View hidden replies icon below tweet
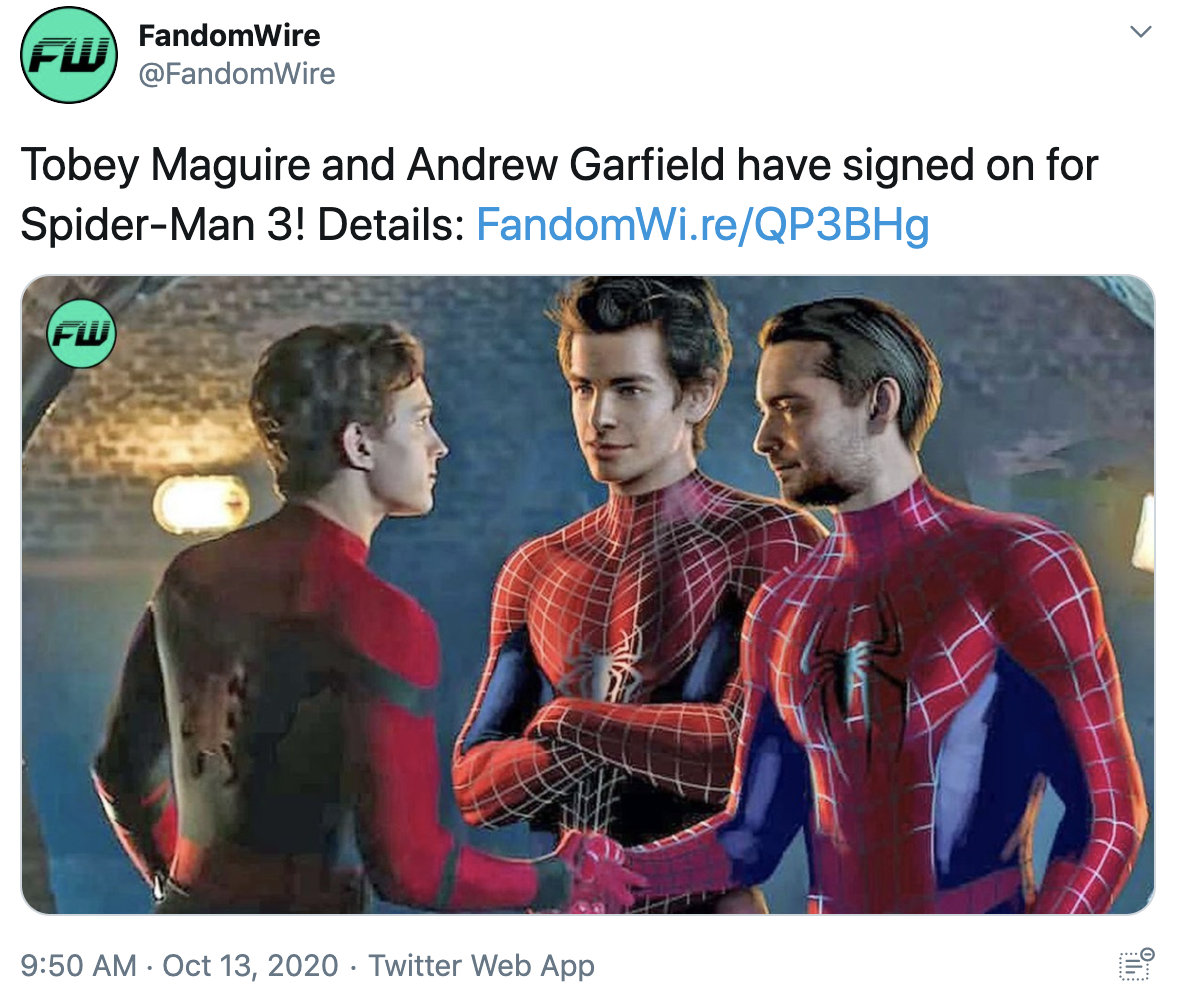The image size is (1178, 992). coord(1136,964)
